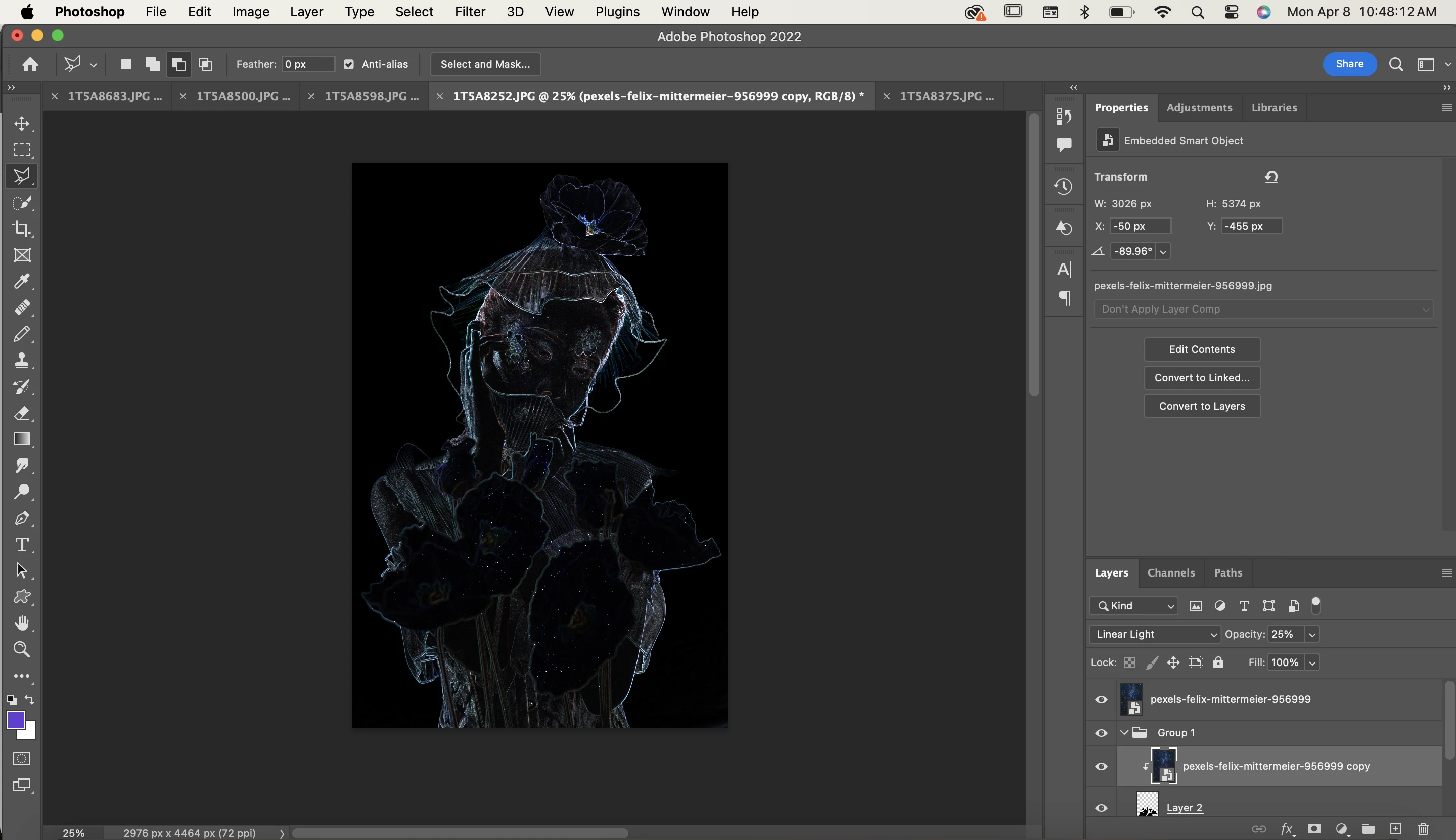
Task: Open the Linear Light blend mode dropdown
Action: coord(1155,634)
